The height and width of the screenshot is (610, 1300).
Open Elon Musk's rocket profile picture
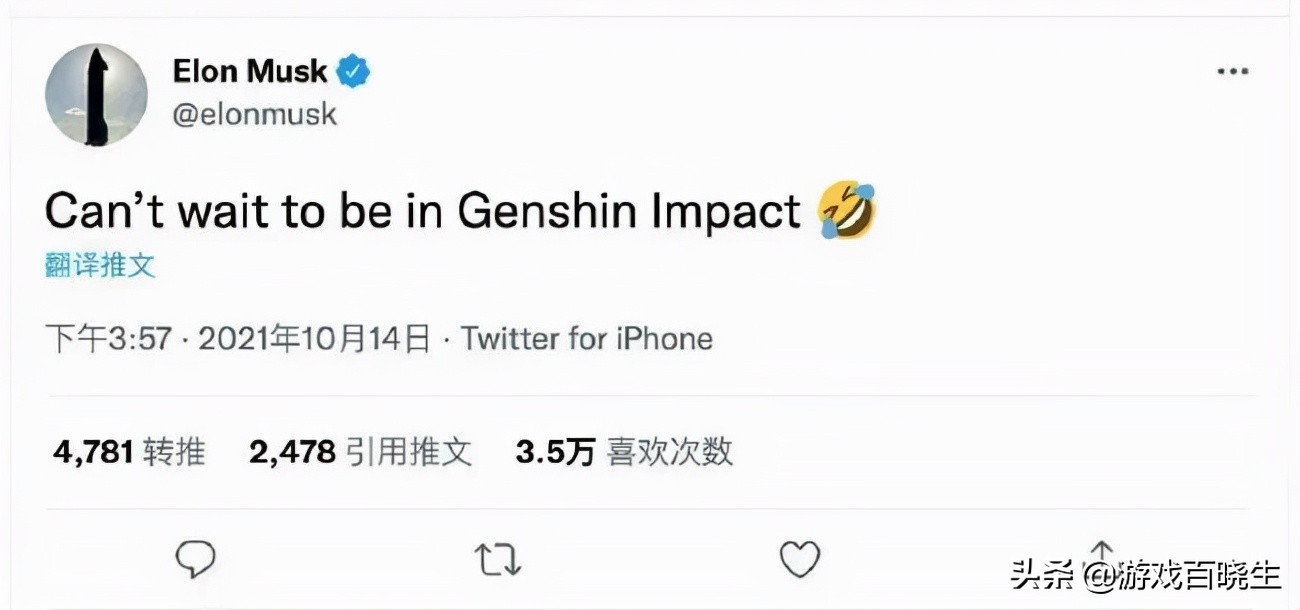coord(96,95)
